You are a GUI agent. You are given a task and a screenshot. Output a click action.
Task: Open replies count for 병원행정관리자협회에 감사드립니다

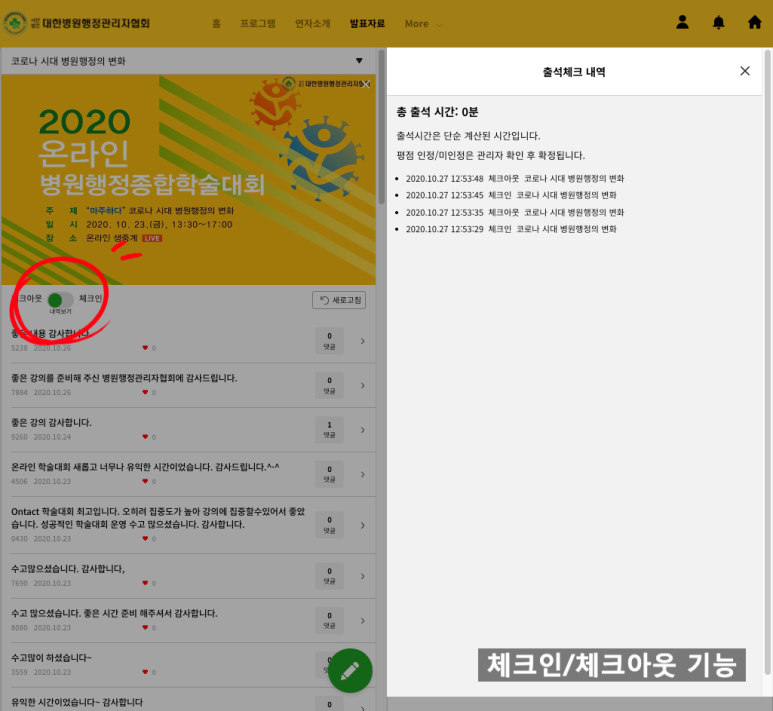(x=329, y=385)
